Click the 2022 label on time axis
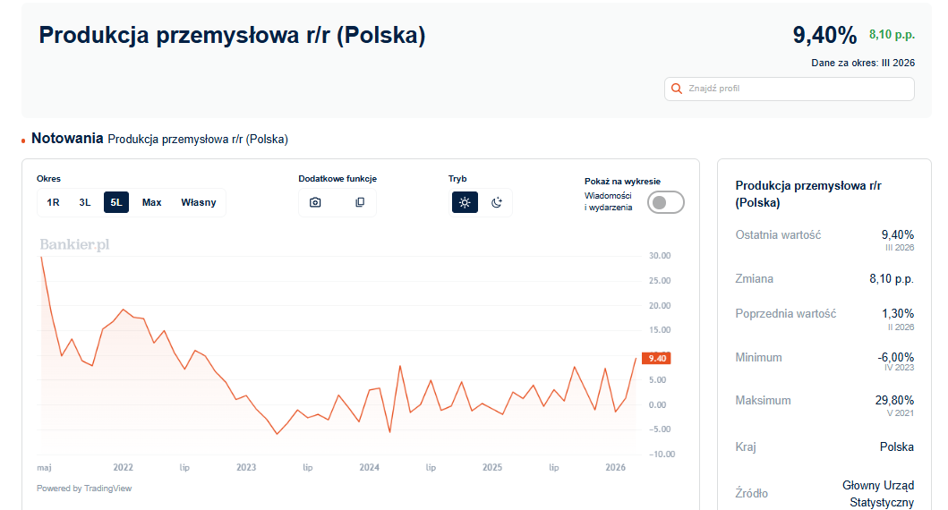948x510 pixels. tap(123, 468)
